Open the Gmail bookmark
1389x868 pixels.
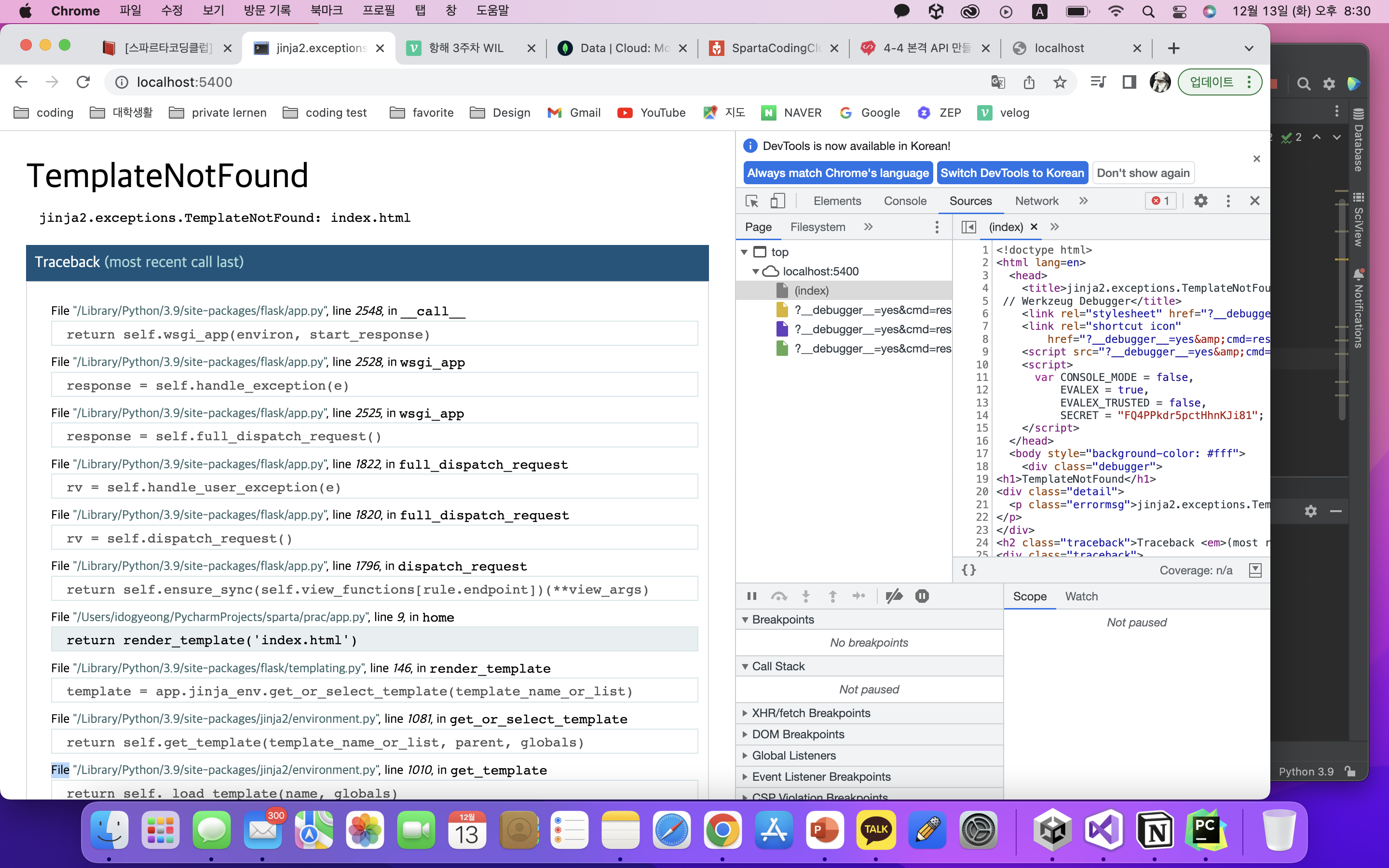[x=574, y=112]
